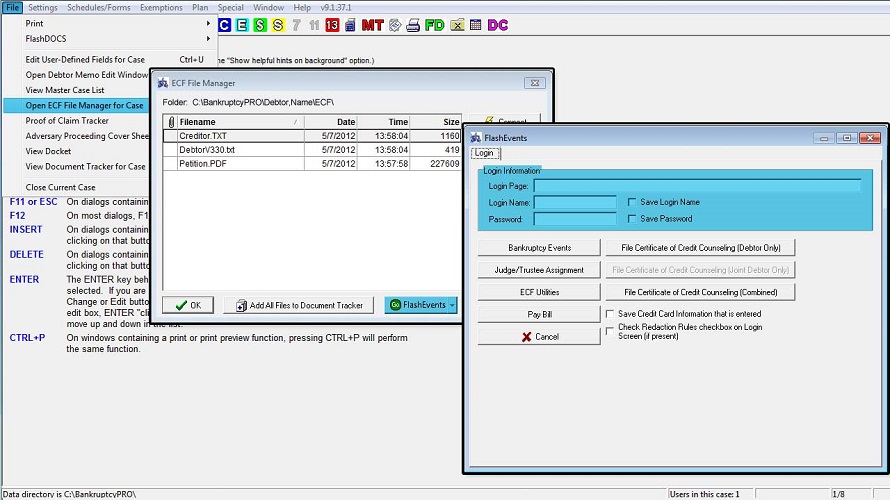This screenshot has width=890, height=500.
Task: Select the DebtorV330.txt file row
Action: [312, 150]
